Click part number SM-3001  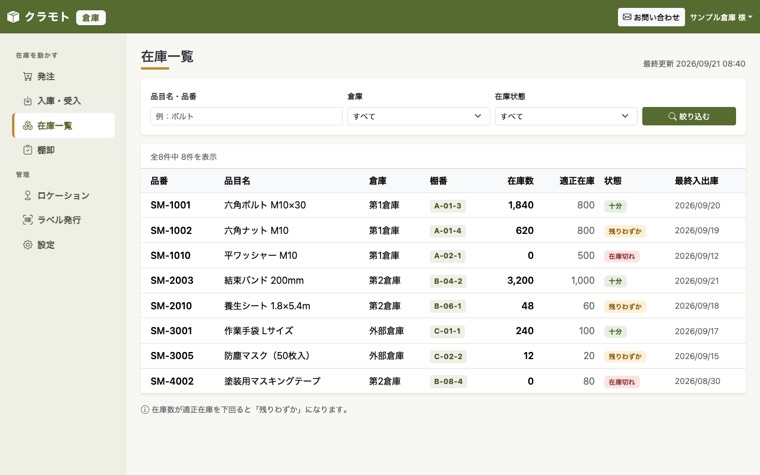click(x=171, y=331)
